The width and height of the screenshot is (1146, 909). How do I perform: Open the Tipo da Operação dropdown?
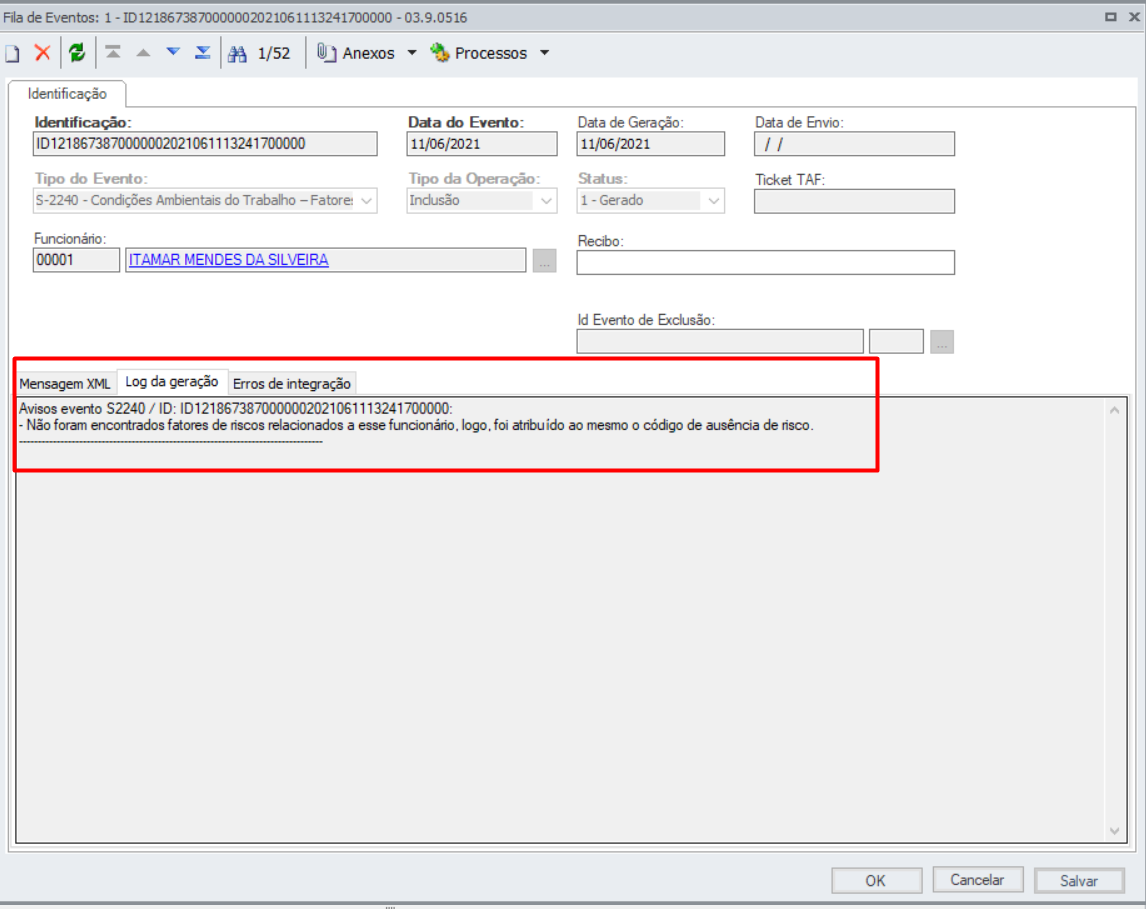point(546,200)
